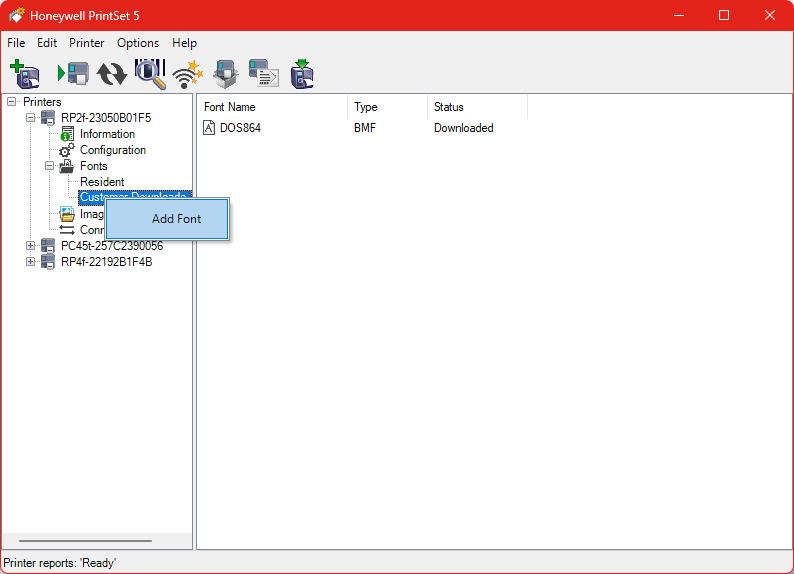Click the Downloaded status cell
Viewport: 794px width, 574px height.
point(463,128)
